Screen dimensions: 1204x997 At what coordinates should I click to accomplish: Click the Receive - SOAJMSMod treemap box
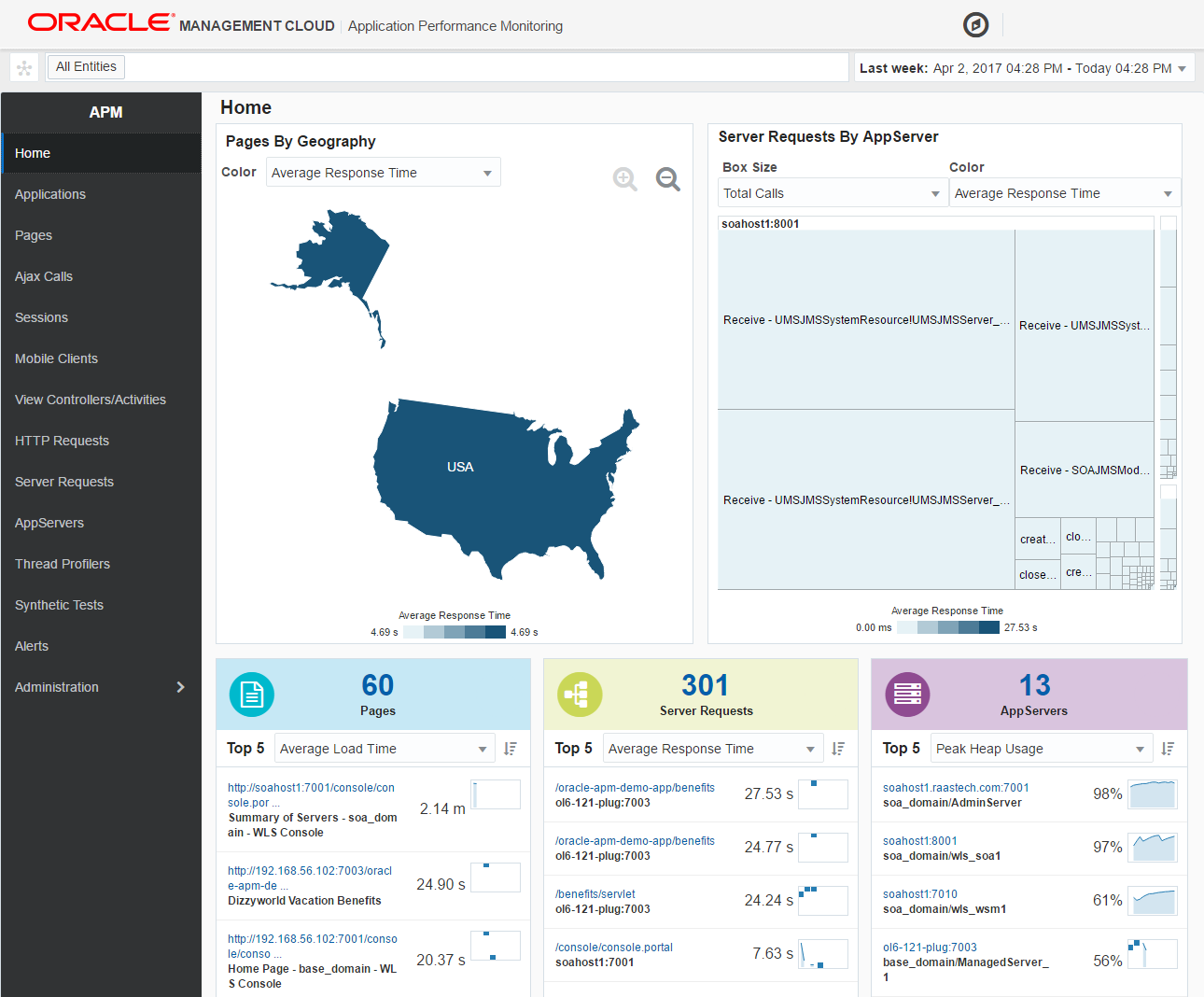pos(1084,470)
